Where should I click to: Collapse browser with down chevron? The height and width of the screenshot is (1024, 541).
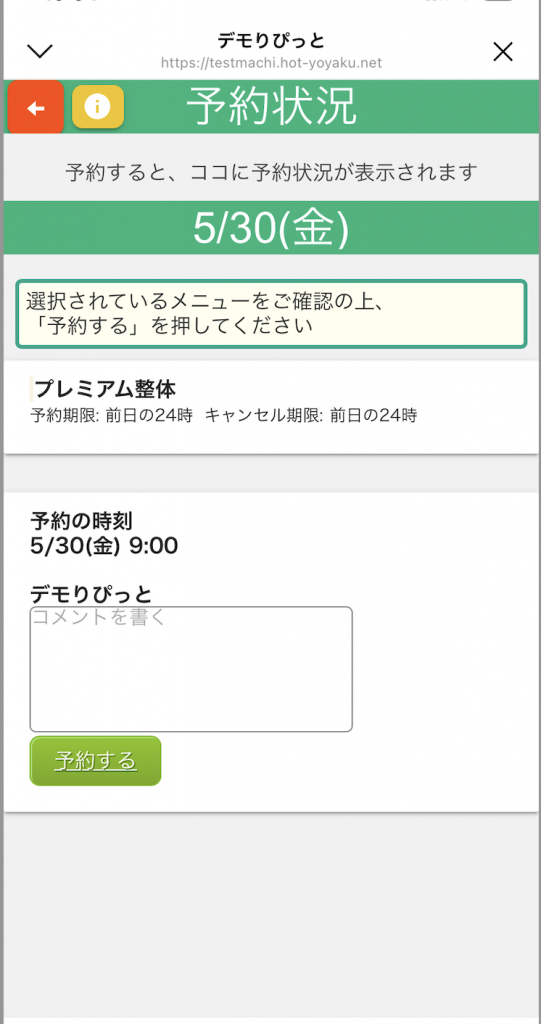[x=40, y=51]
